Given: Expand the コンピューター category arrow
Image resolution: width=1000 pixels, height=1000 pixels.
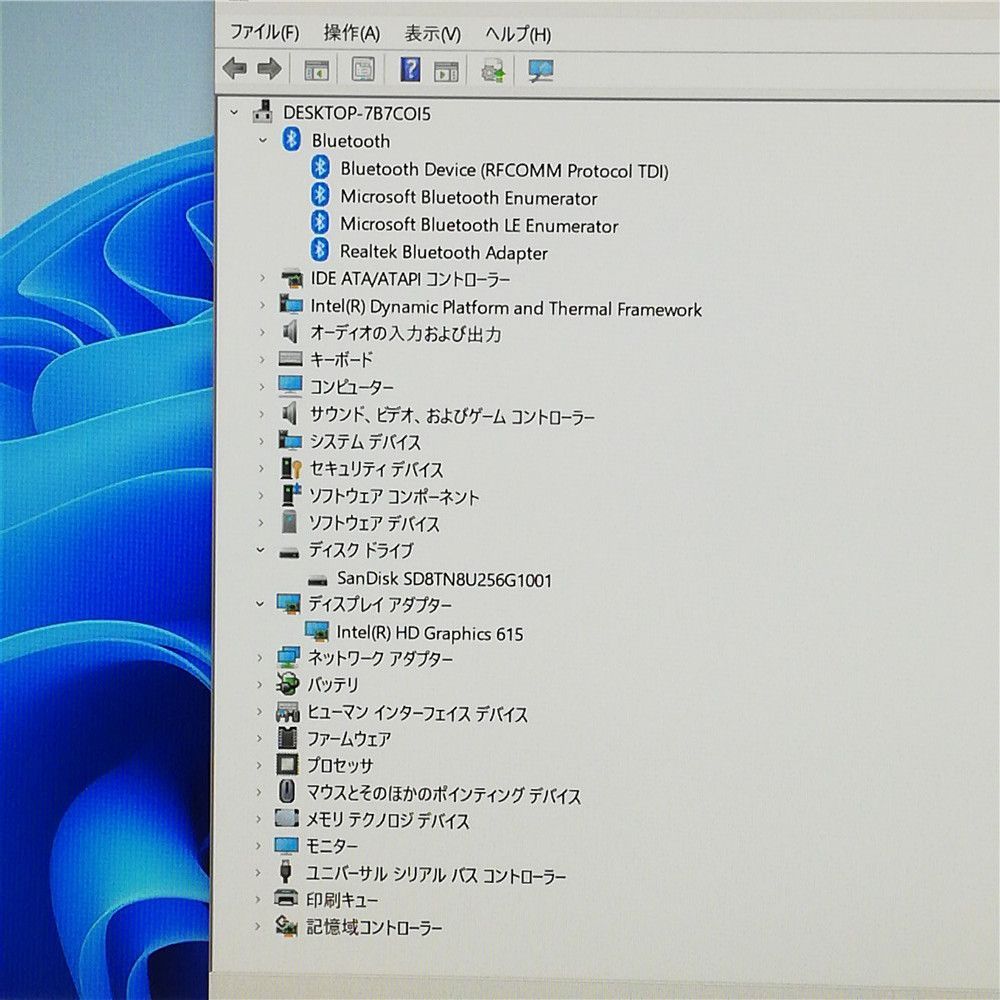Looking at the screenshot, I should point(261,386).
